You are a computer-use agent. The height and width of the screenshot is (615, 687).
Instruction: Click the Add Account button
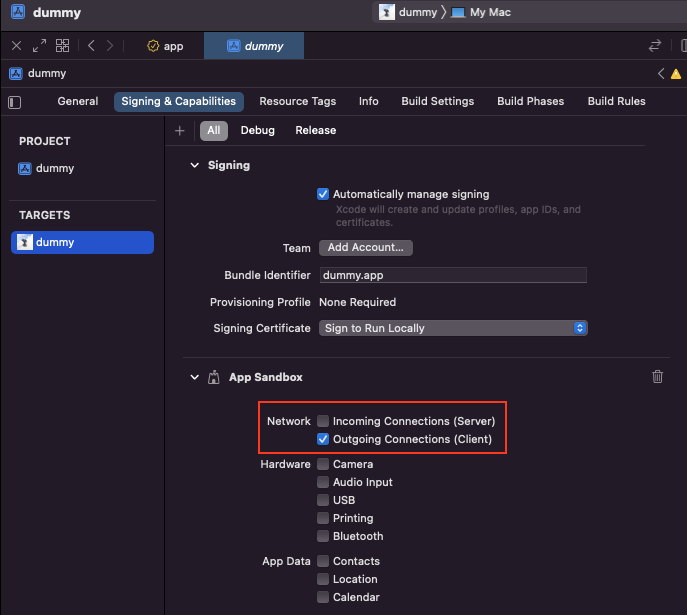pos(366,247)
